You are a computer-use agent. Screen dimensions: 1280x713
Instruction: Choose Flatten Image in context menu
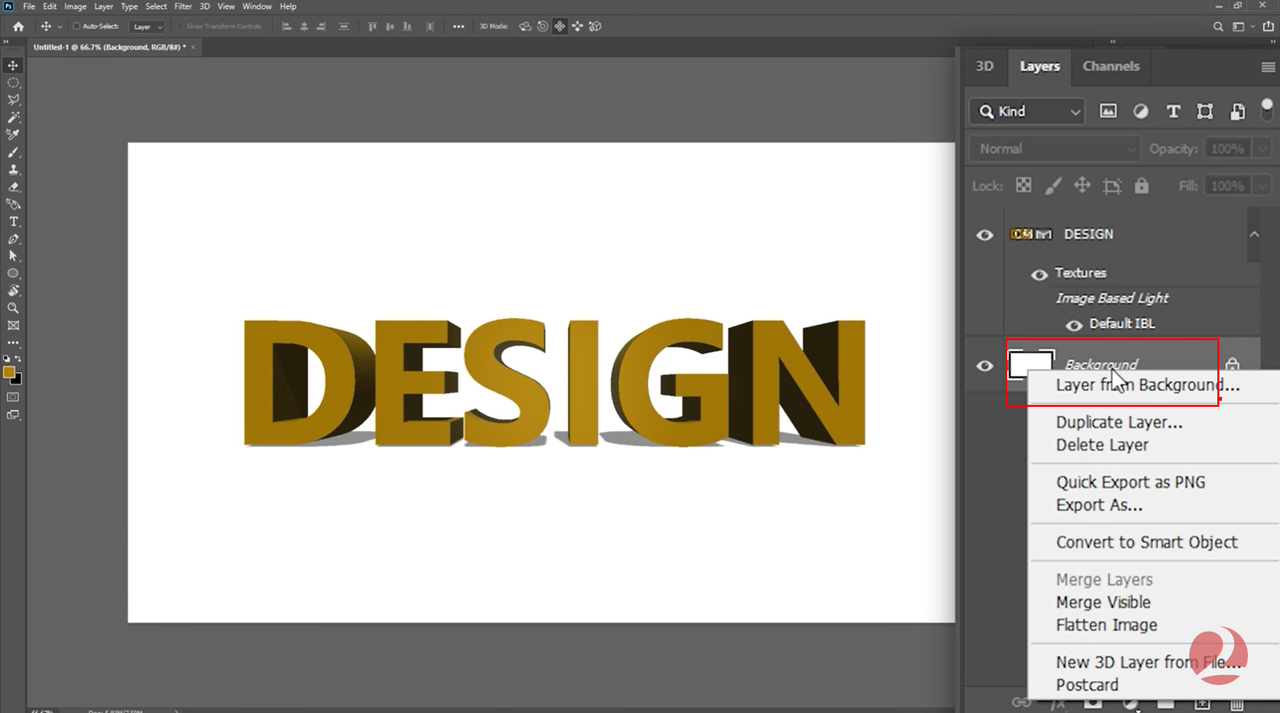pos(1107,625)
